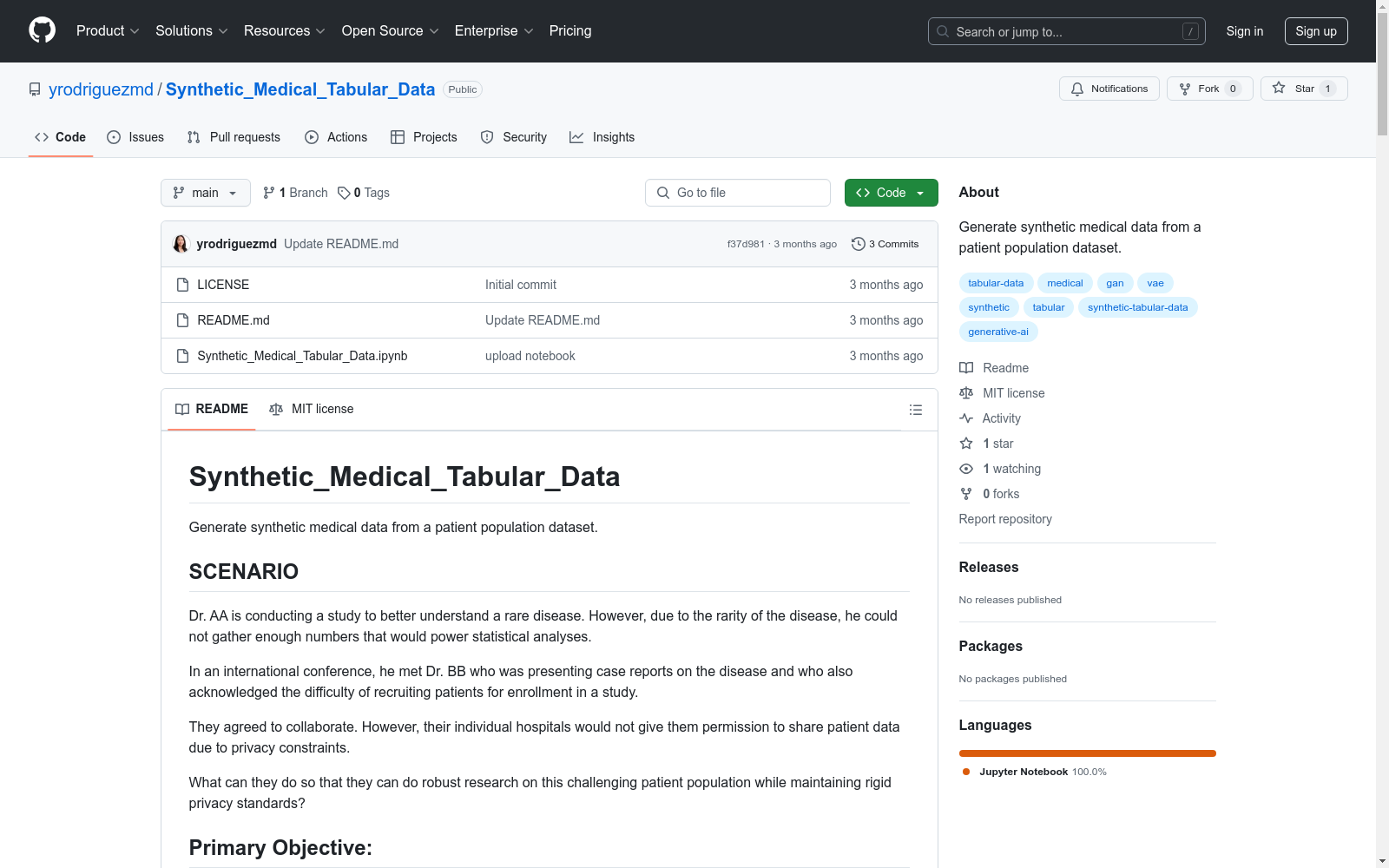Open the green Code dropdown
The height and width of the screenshot is (868, 1389).
tap(891, 193)
